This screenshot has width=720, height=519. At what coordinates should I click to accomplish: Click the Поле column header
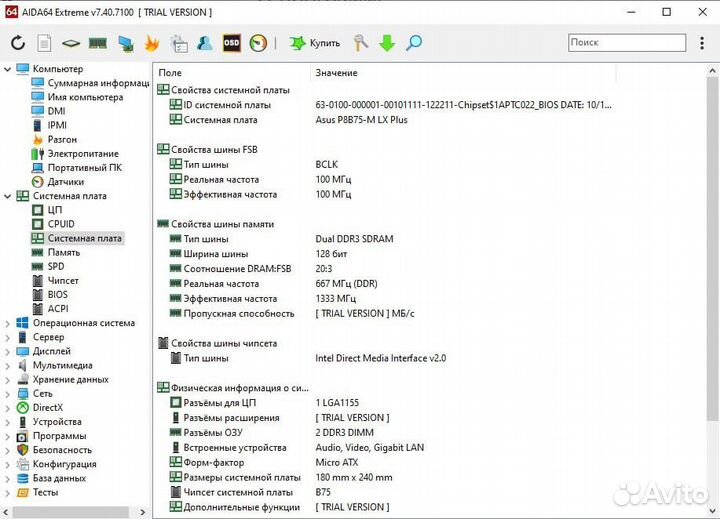pos(170,73)
